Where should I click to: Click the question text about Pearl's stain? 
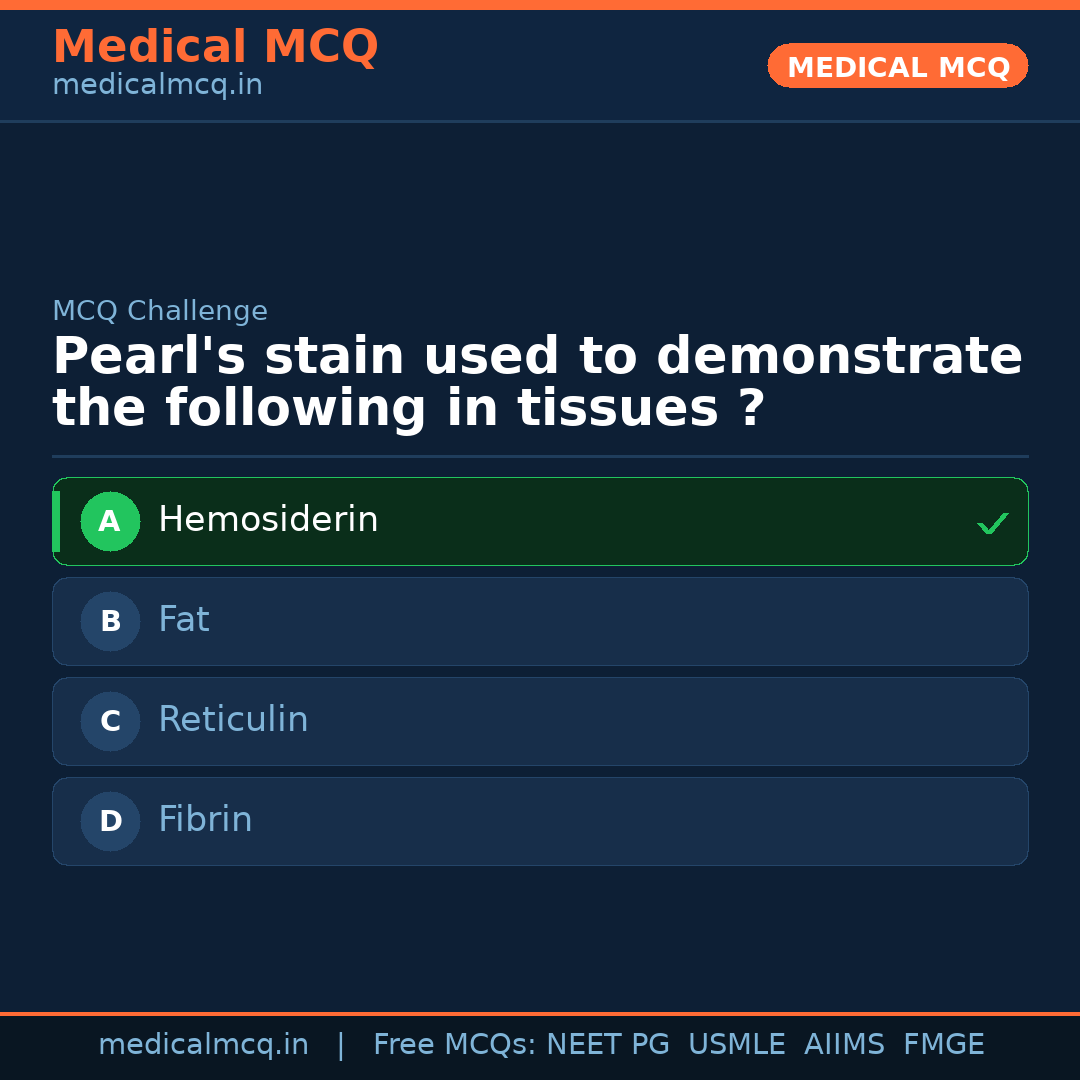coord(537,380)
